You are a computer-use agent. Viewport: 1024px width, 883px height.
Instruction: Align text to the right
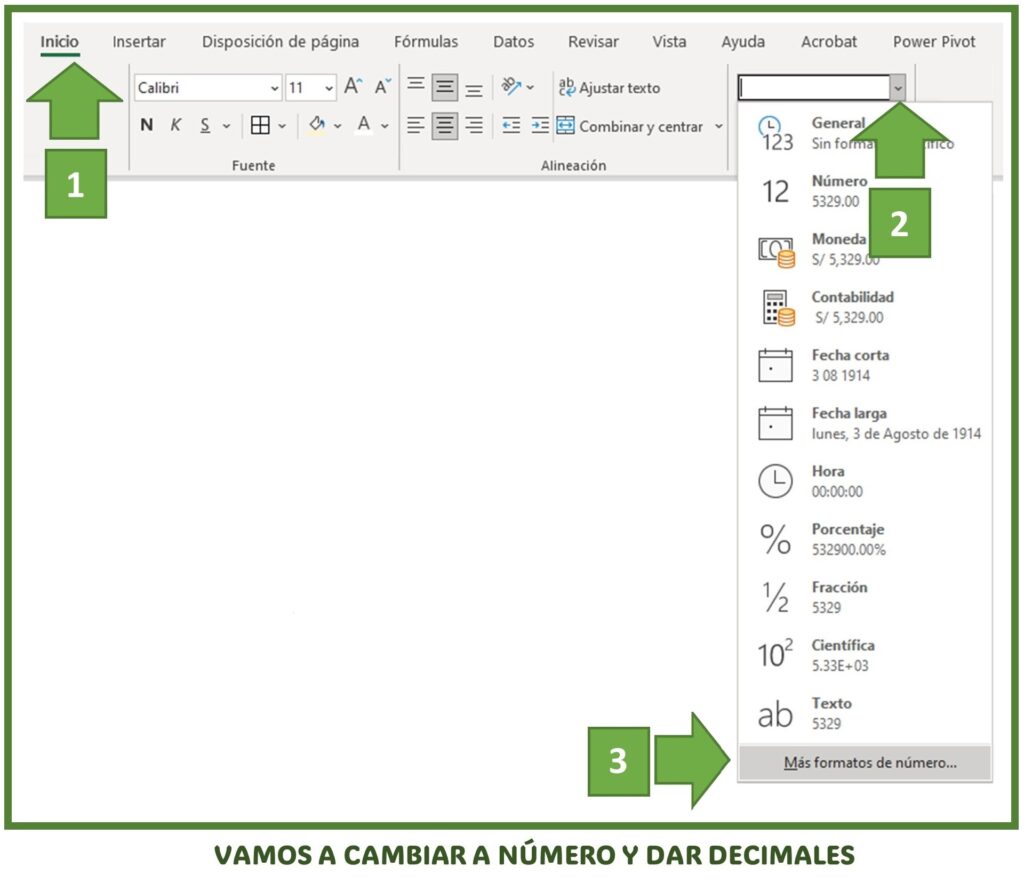tap(474, 125)
